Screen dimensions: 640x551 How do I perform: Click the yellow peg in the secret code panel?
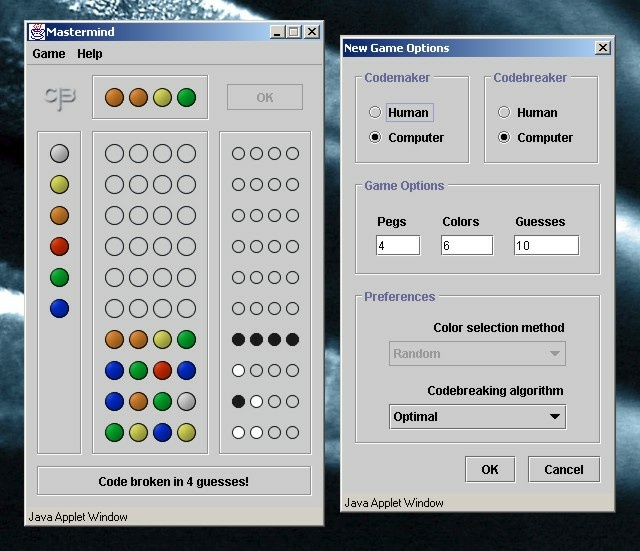pos(162,98)
